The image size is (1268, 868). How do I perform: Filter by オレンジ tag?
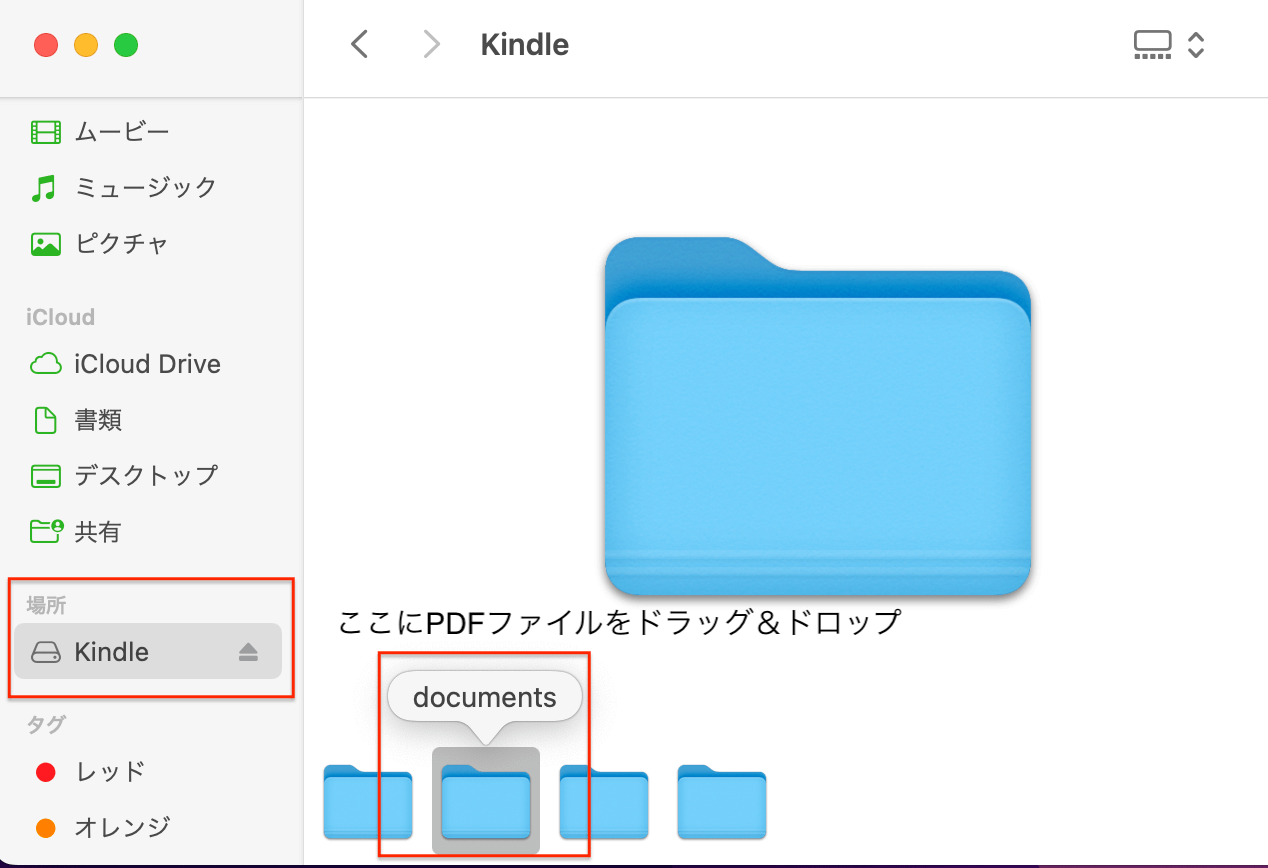[102, 827]
